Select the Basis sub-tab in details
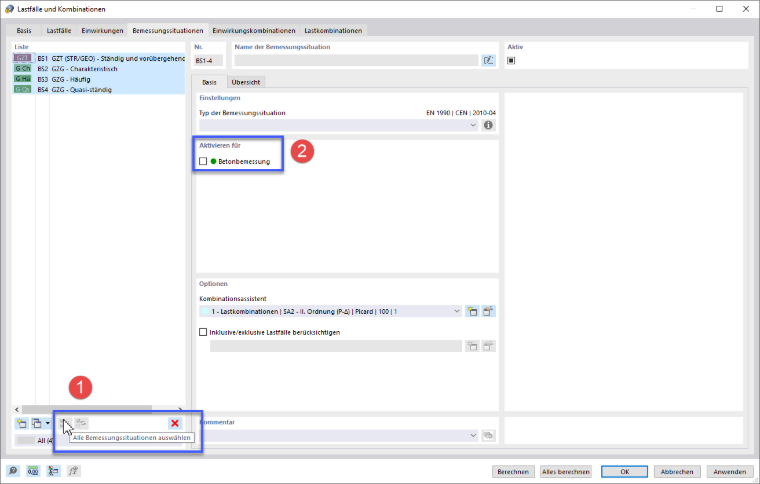This screenshot has height=484, width=760. 209,82
